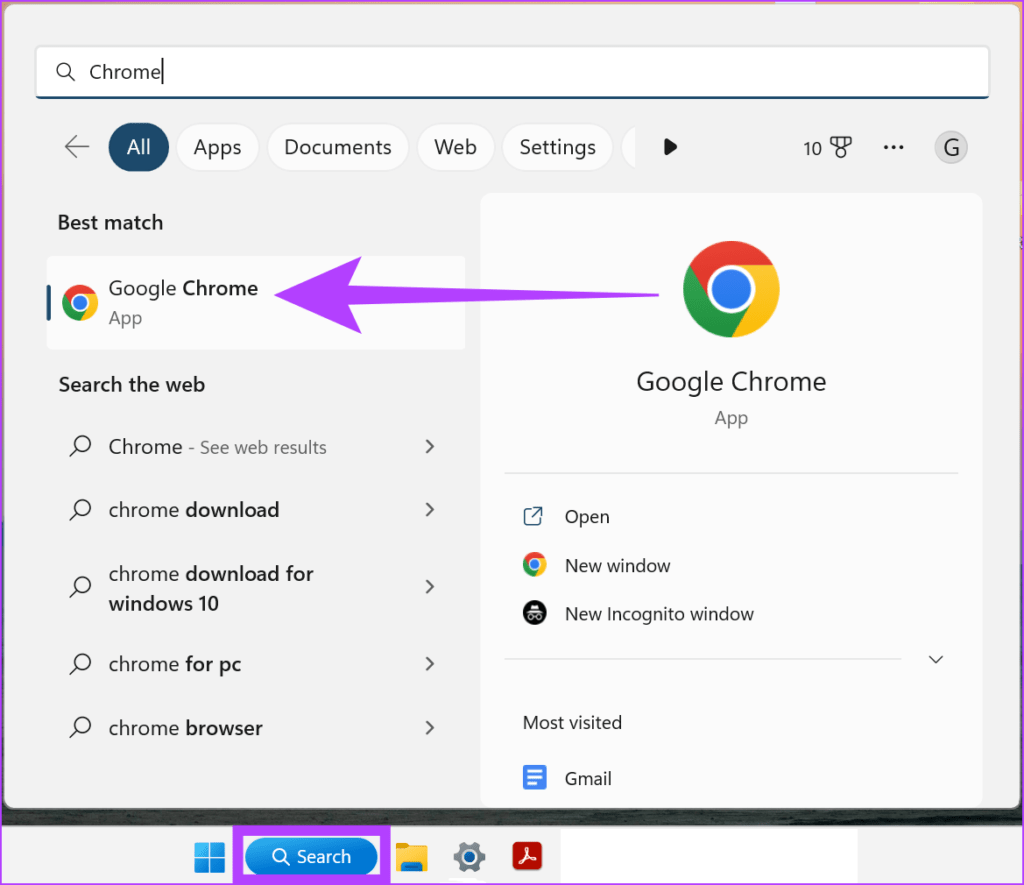Viewport: 1024px width, 885px height.
Task: Open the ellipsis options menu
Action: (893, 147)
